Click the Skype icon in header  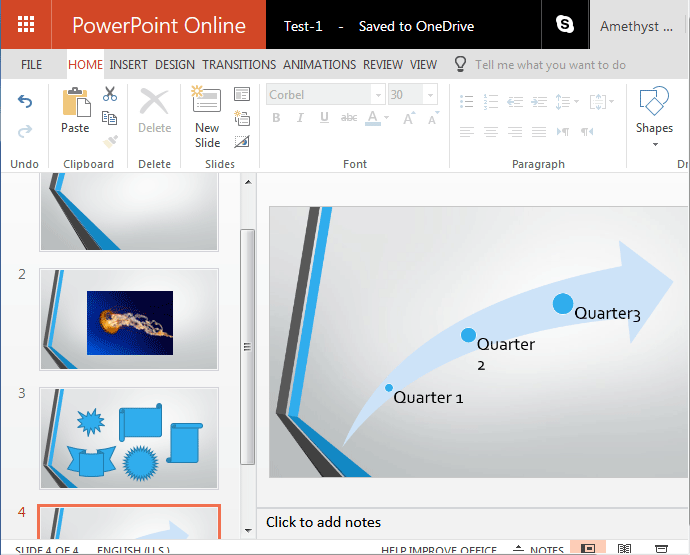(x=565, y=25)
